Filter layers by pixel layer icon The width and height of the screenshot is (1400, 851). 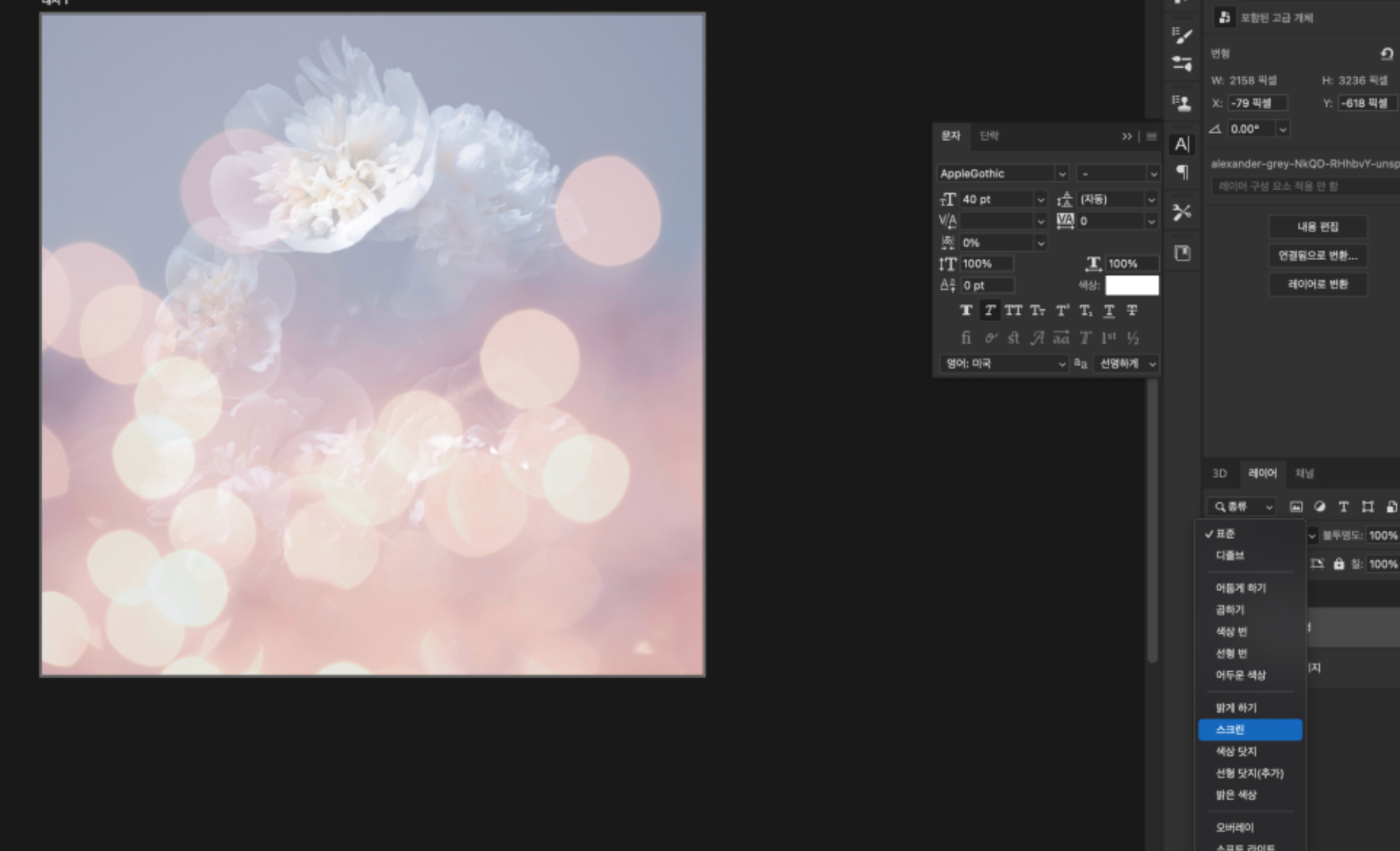(x=1296, y=506)
